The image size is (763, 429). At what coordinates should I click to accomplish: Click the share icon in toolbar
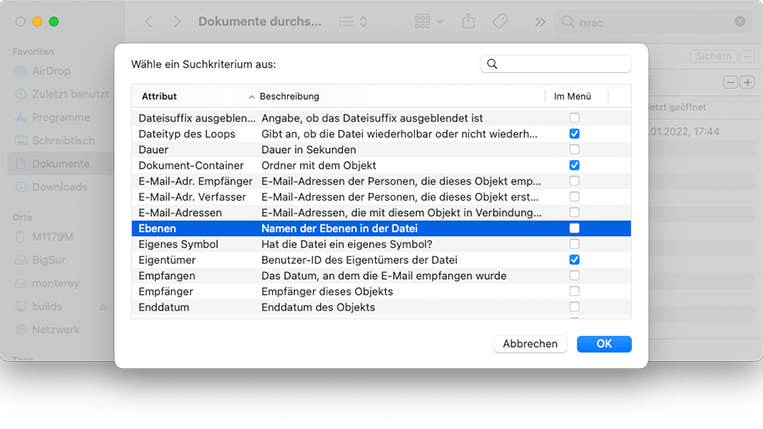468,21
